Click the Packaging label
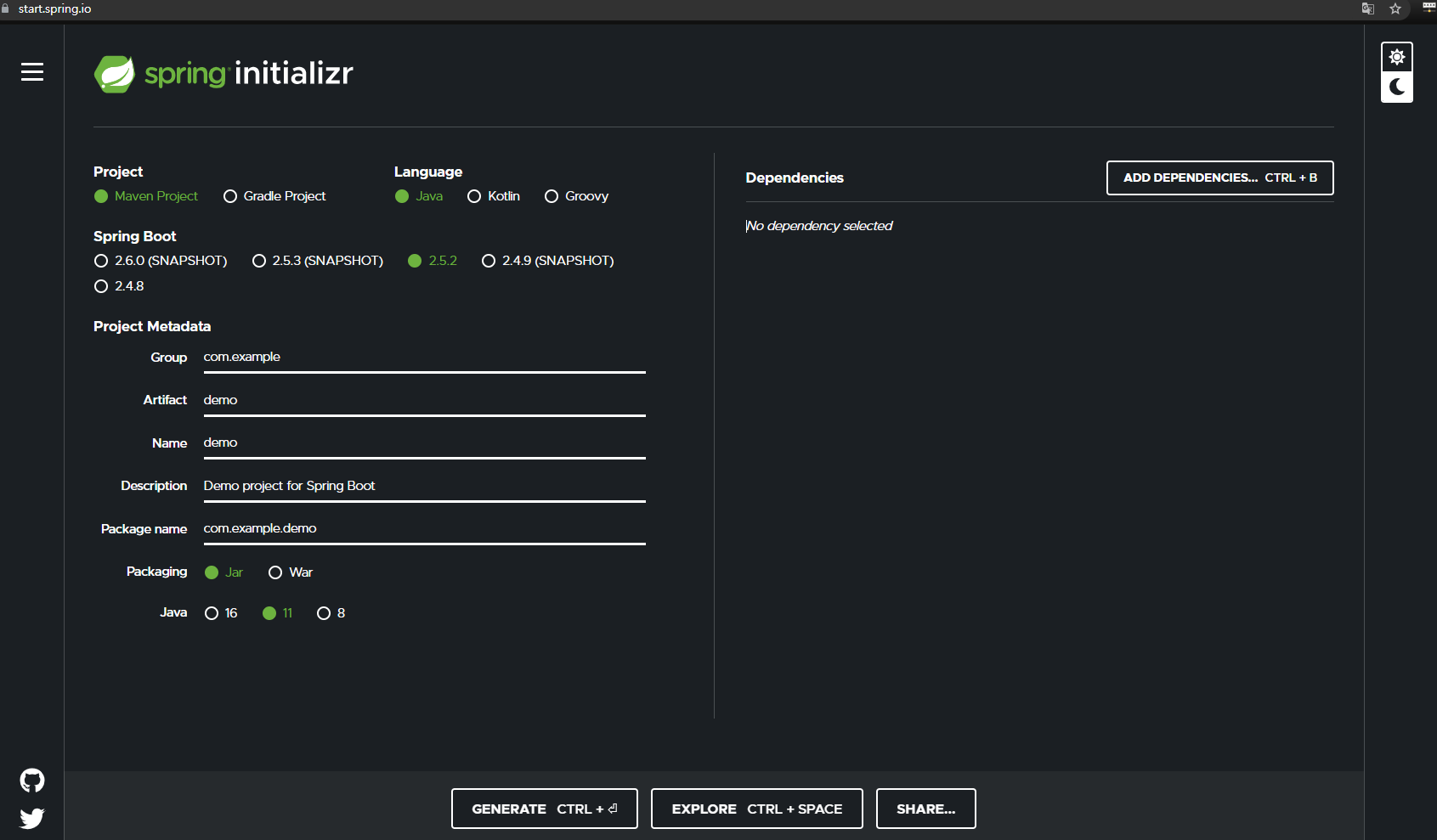This screenshot has width=1437, height=840. tap(156, 572)
